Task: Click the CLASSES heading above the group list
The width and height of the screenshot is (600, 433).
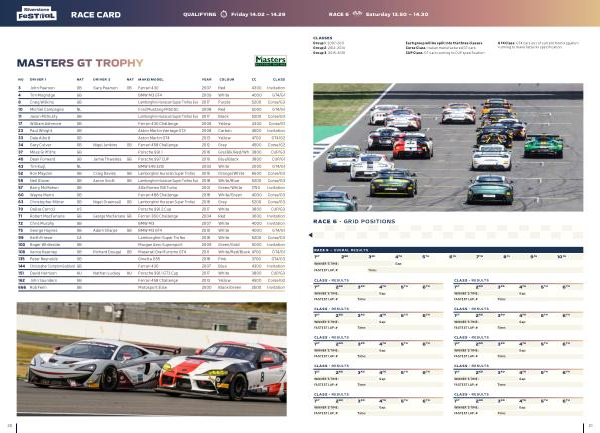Action: [x=323, y=38]
